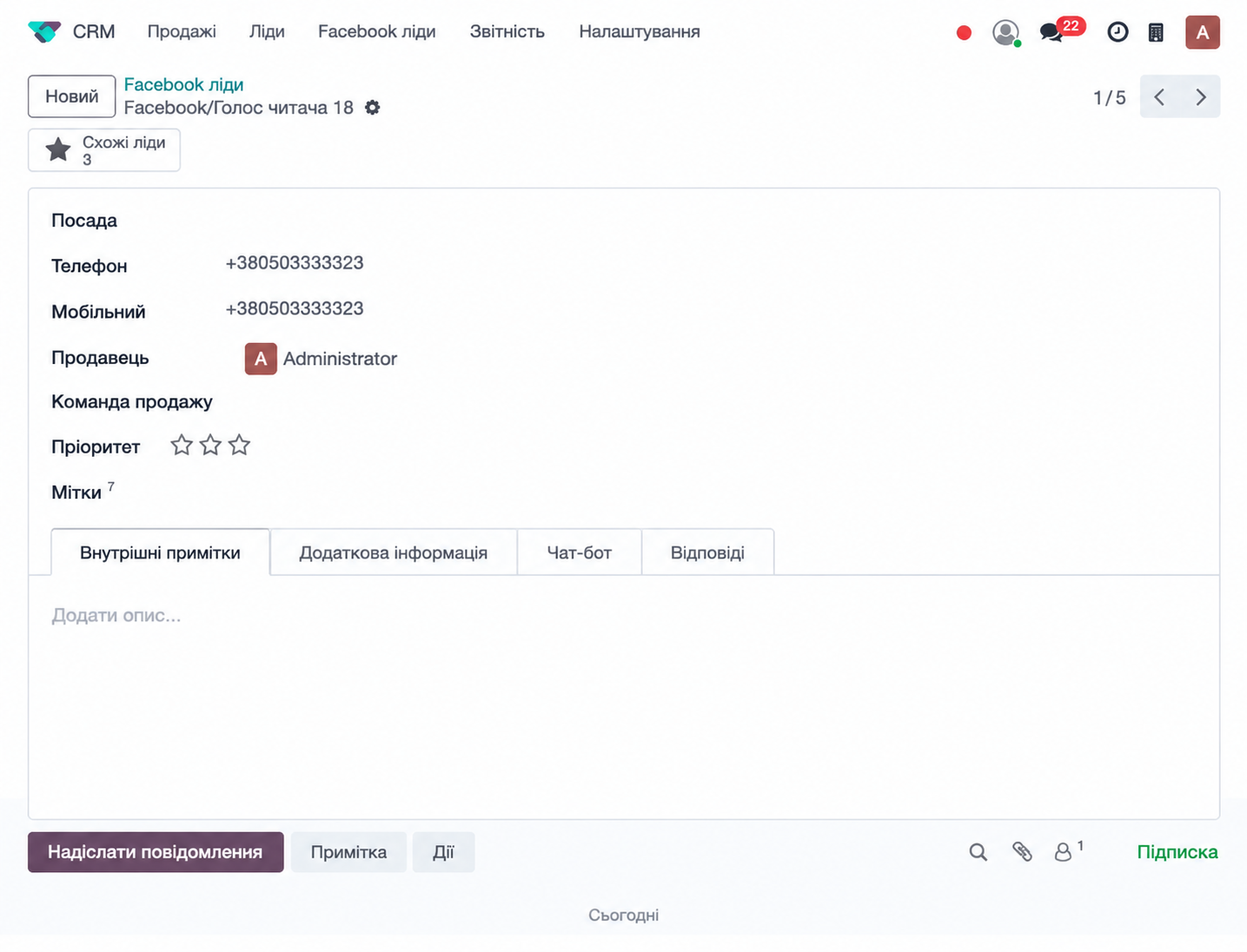1247x952 pixels.
Task: Go to previous record arrow
Action: 1159,96
